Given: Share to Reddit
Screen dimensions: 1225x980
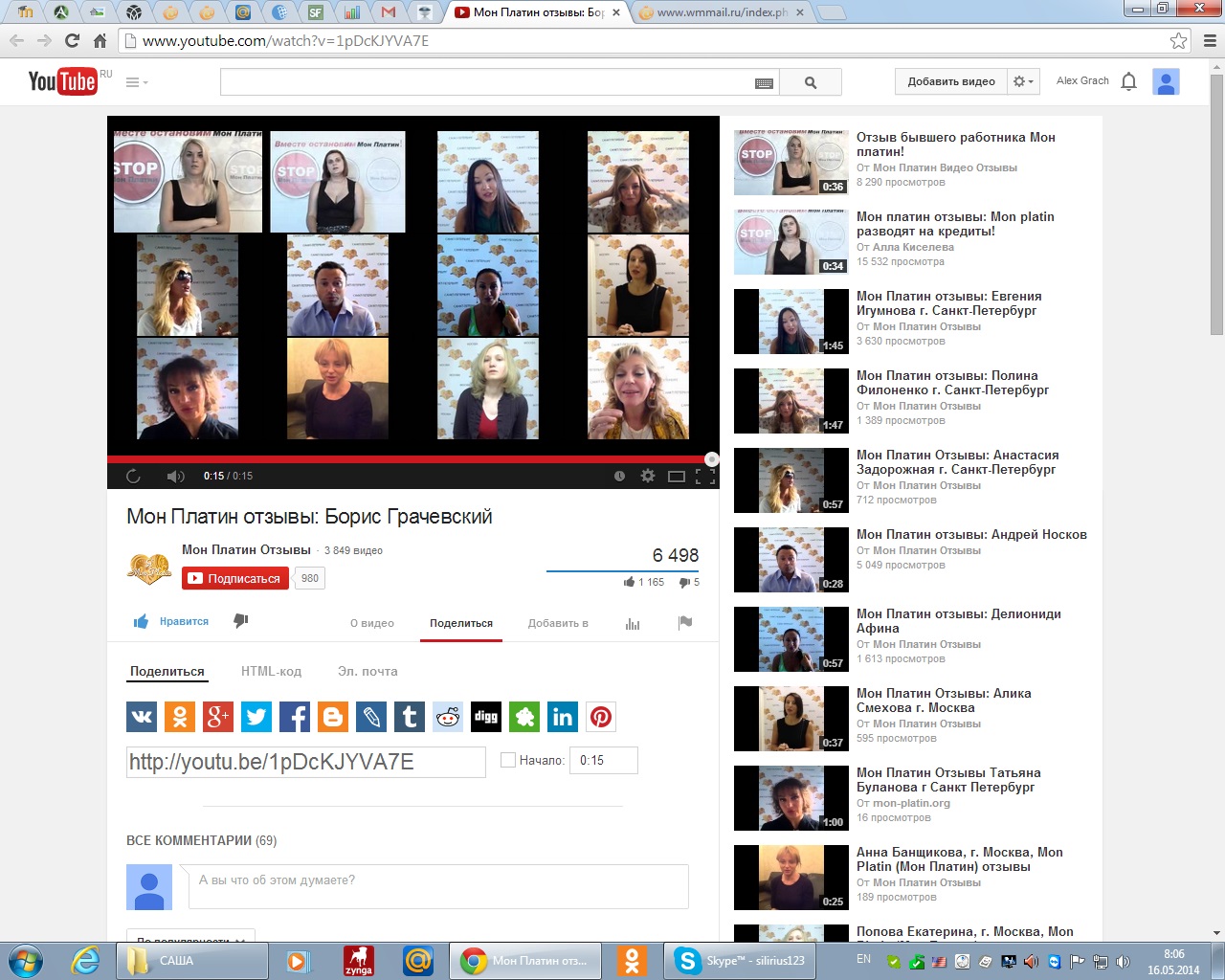Looking at the screenshot, I should pos(448,717).
